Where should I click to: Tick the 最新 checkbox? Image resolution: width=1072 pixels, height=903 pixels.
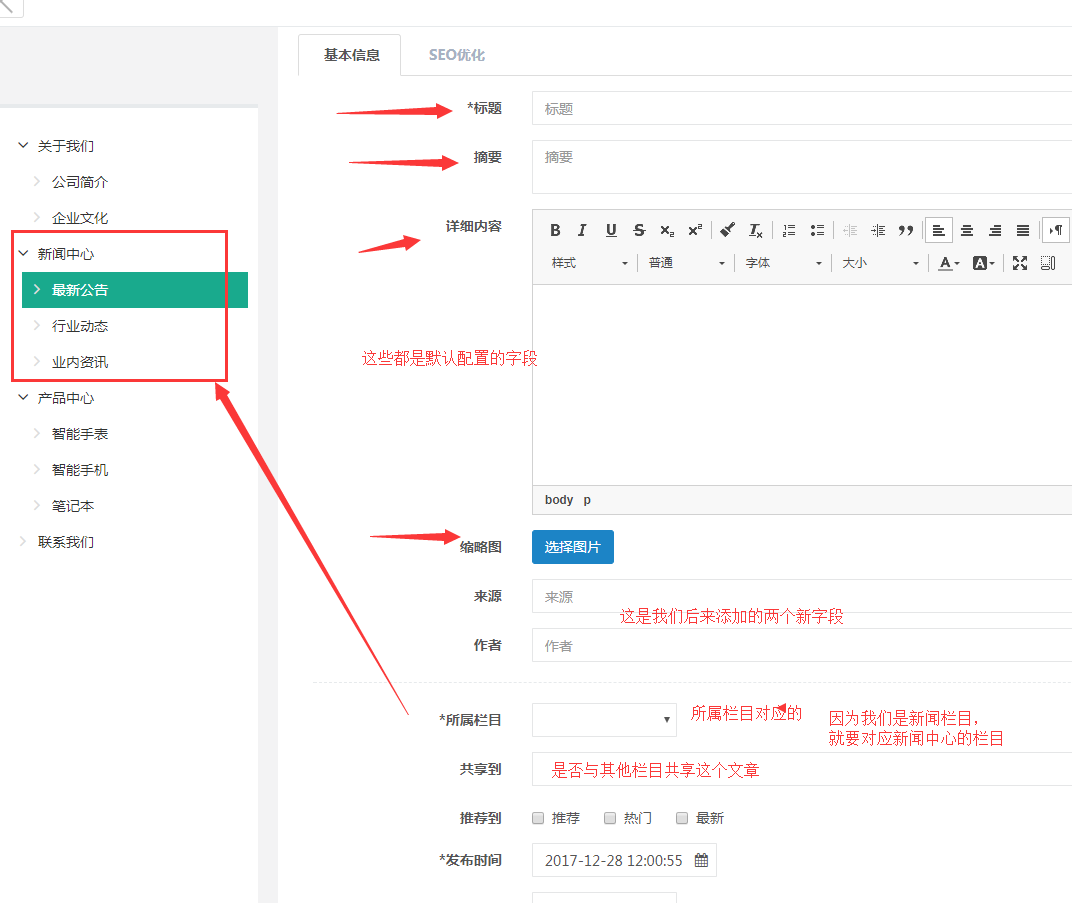682,818
